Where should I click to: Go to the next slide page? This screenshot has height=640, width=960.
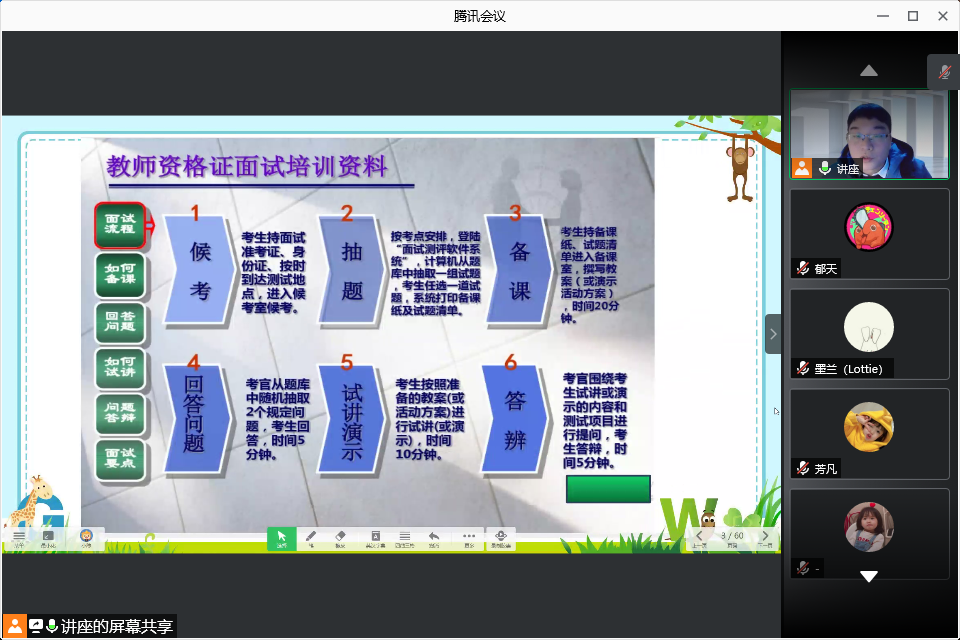pos(765,538)
